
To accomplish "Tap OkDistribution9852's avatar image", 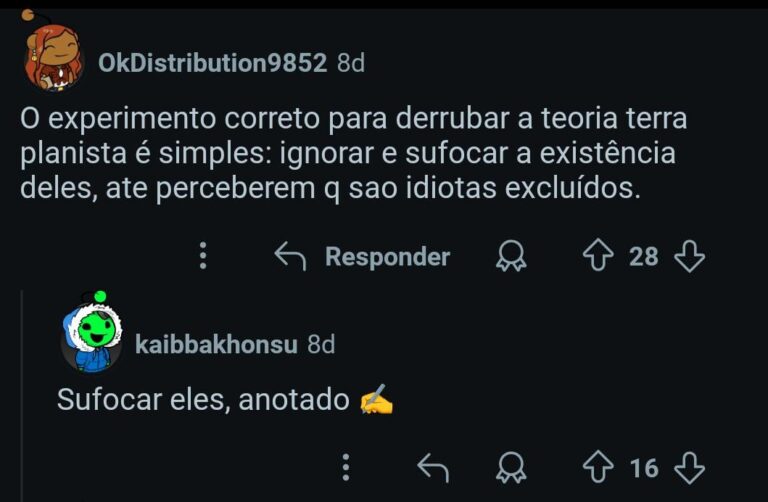I will point(53,58).
